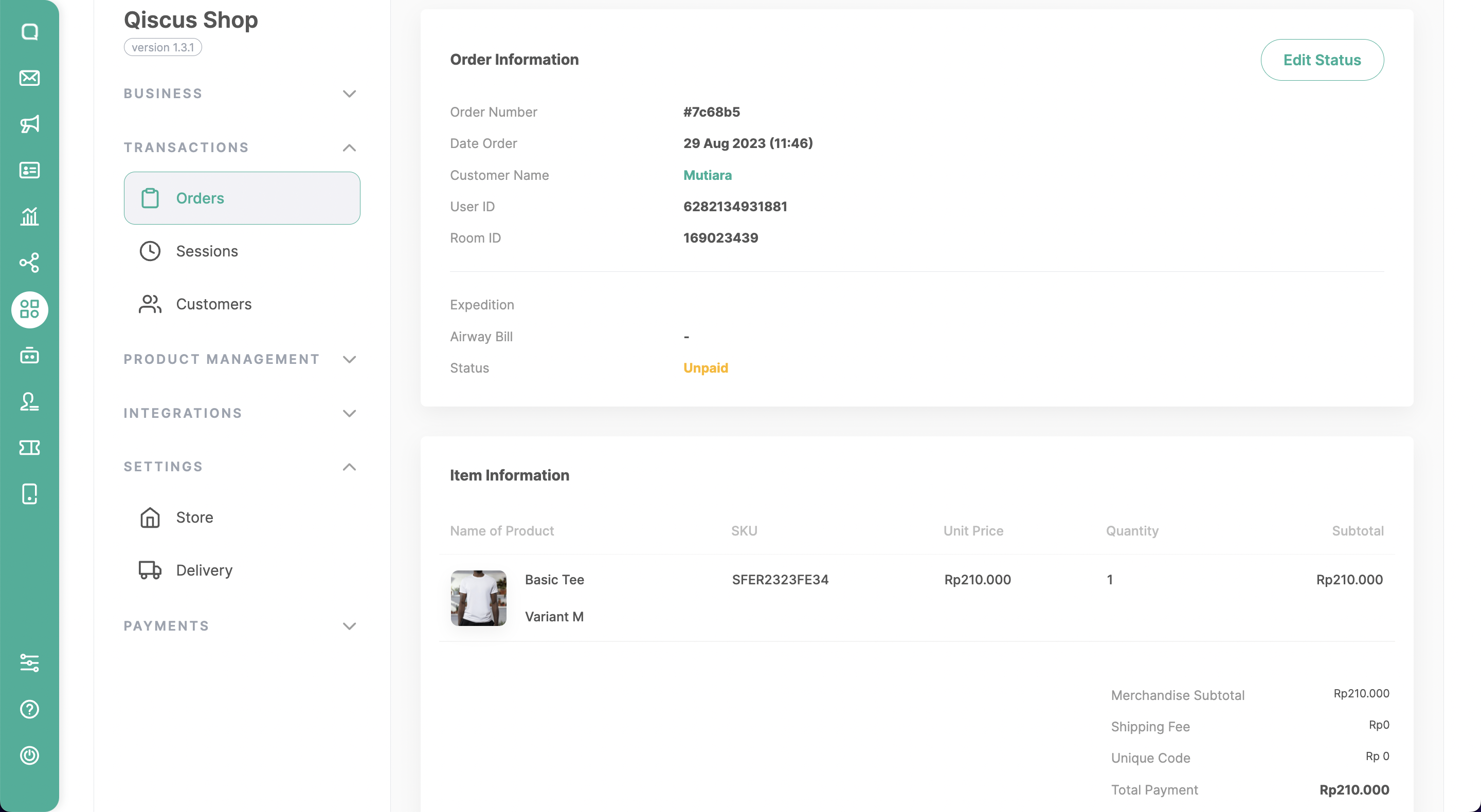Click the ticket icon in left sidebar
Viewport: 1481px width, 812px height.
pyautogui.click(x=29, y=448)
